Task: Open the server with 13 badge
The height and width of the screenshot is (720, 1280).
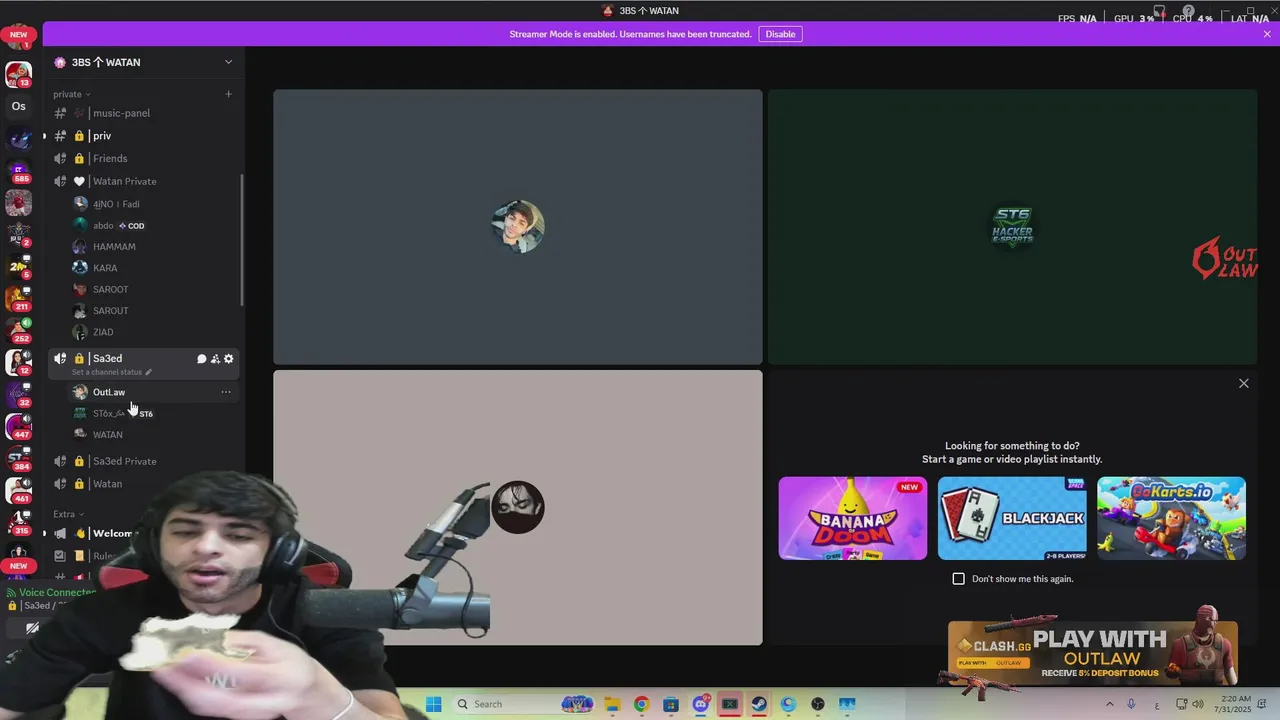Action: click(x=18, y=75)
